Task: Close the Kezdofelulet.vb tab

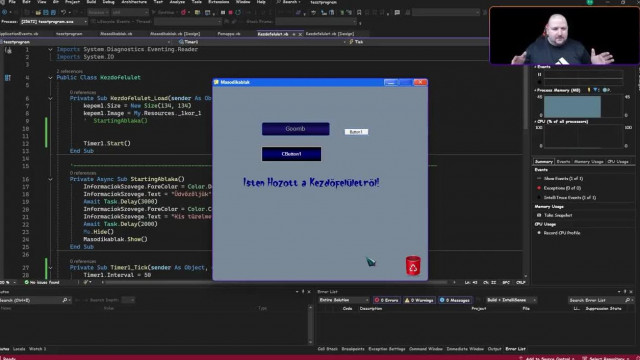Action: (x=300, y=34)
